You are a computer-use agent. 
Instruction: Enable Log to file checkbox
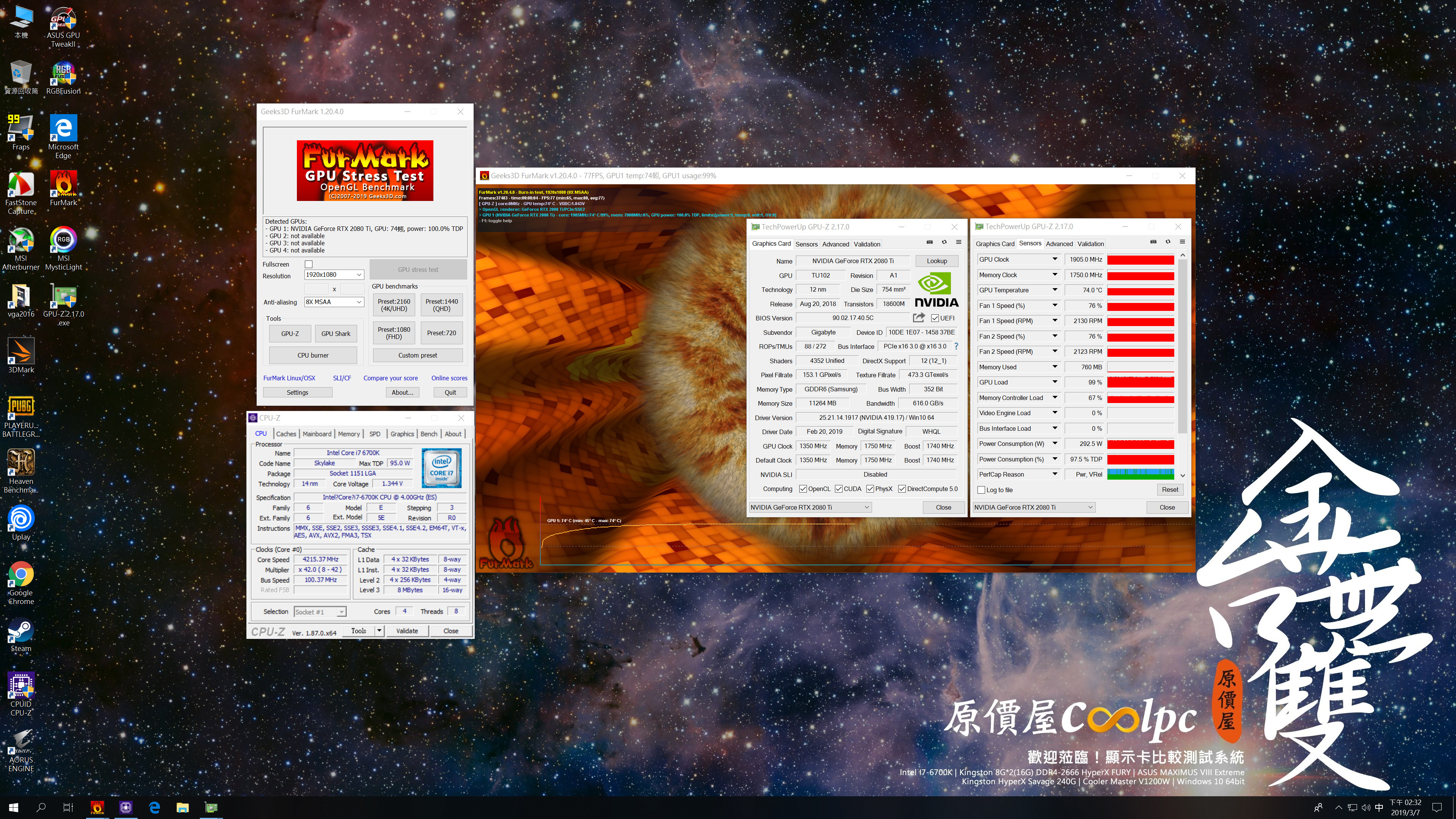click(981, 490)
